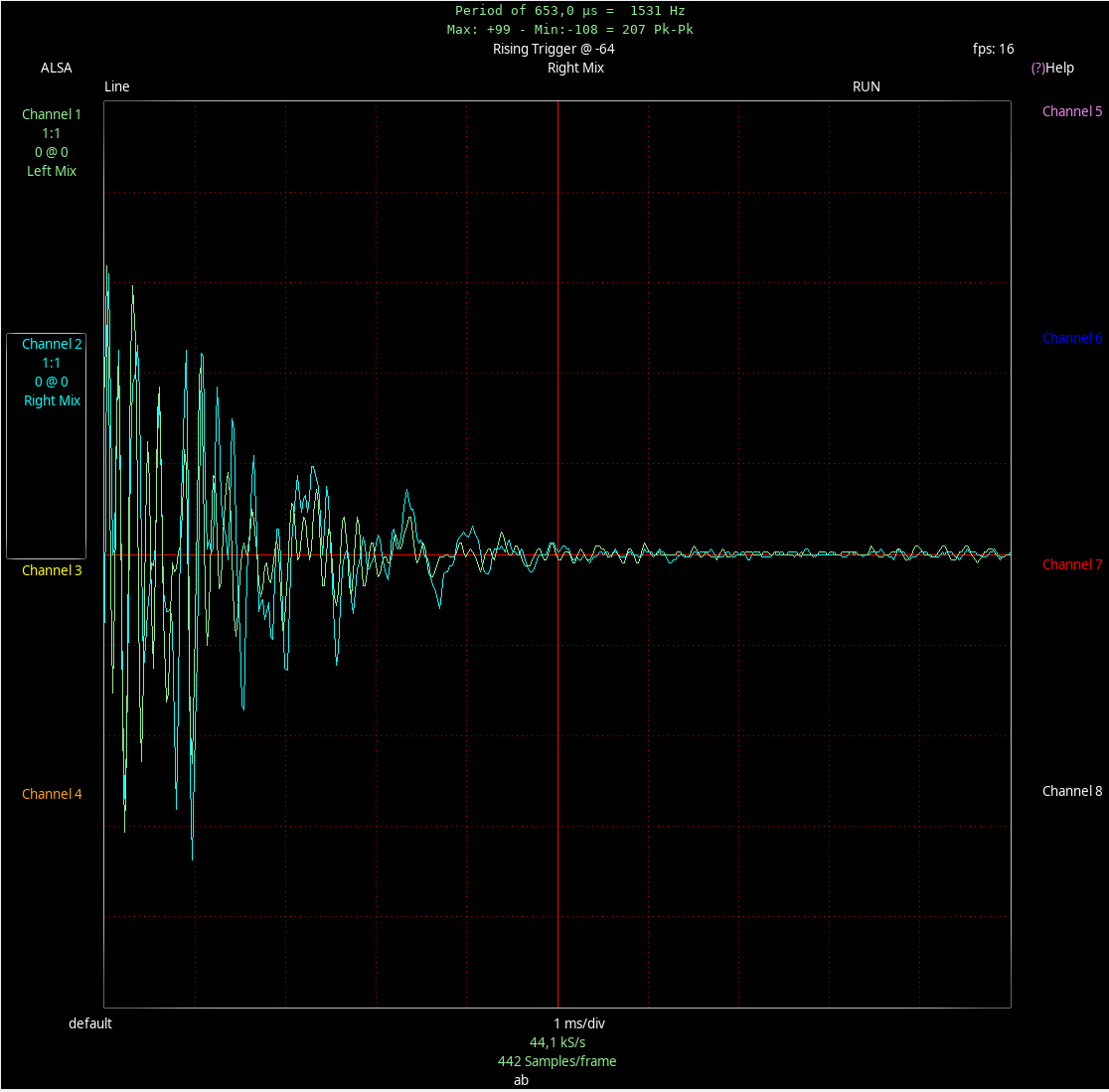1109x1092 pixels.
Task: Select the Channel 2 label
Action: click(52, 344)
